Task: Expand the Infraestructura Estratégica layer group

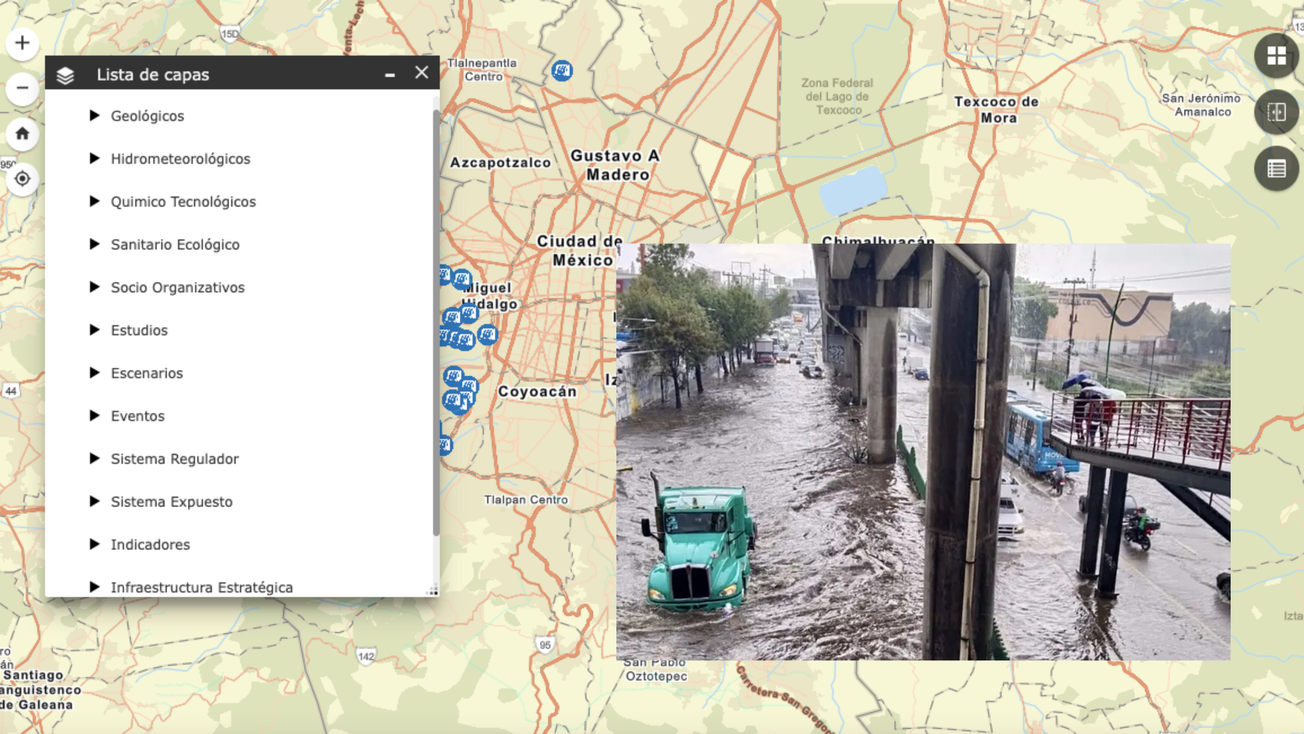Action: coord(94,587)
